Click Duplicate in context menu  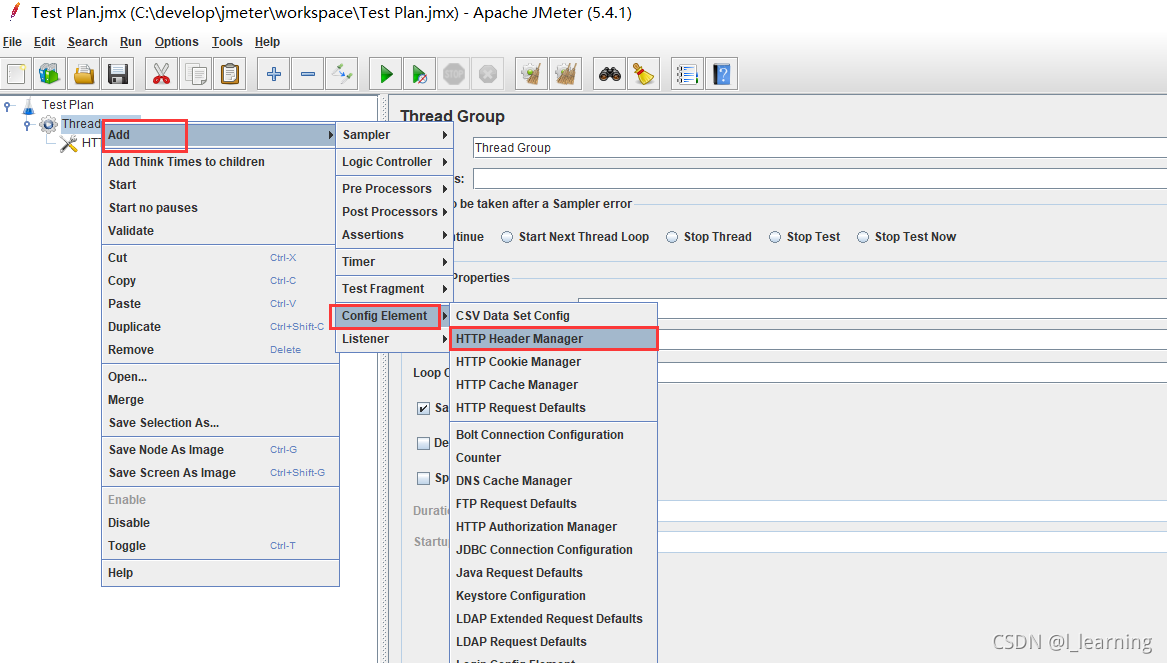coord(220,327)
